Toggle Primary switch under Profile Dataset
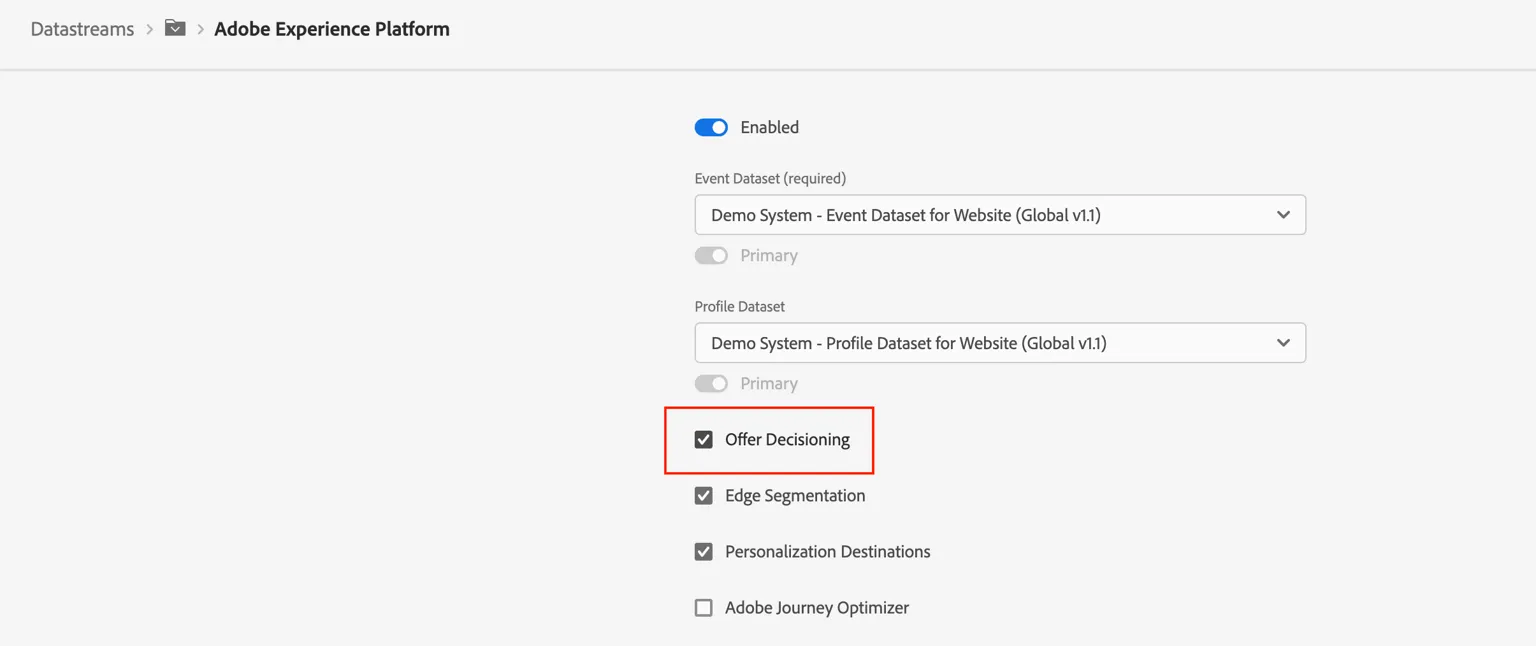 [711, 383]
